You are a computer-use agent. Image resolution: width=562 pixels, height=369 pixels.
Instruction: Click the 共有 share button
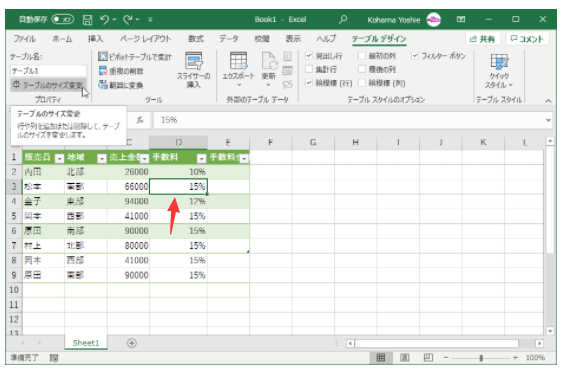482,39
